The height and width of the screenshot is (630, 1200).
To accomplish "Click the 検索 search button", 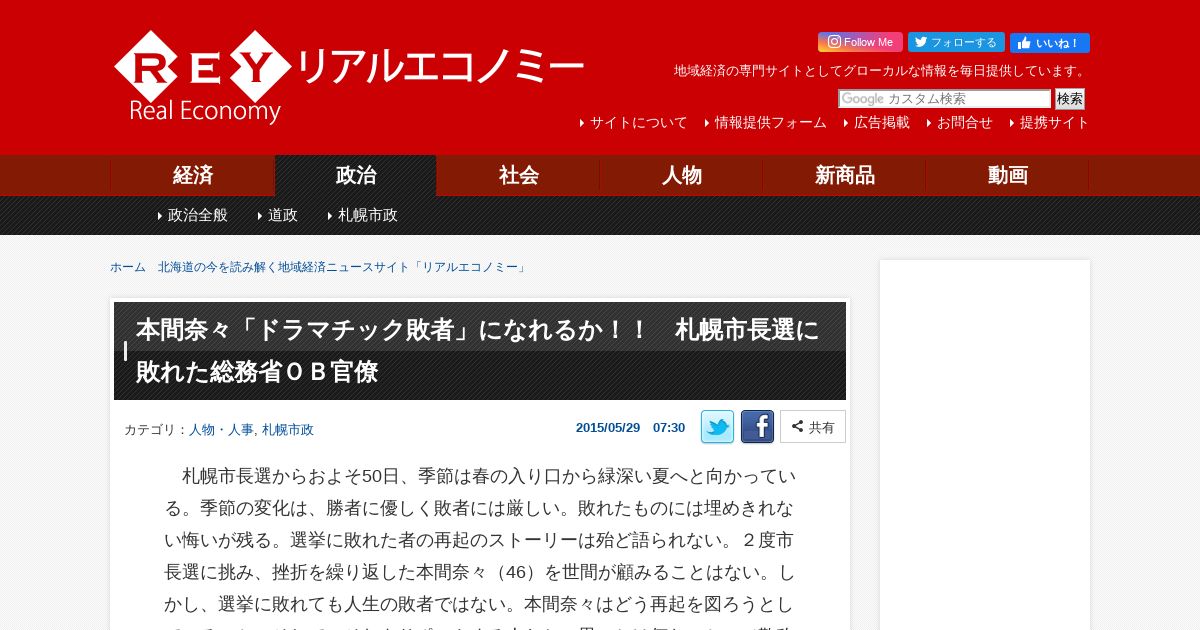I will [1070, 99].
